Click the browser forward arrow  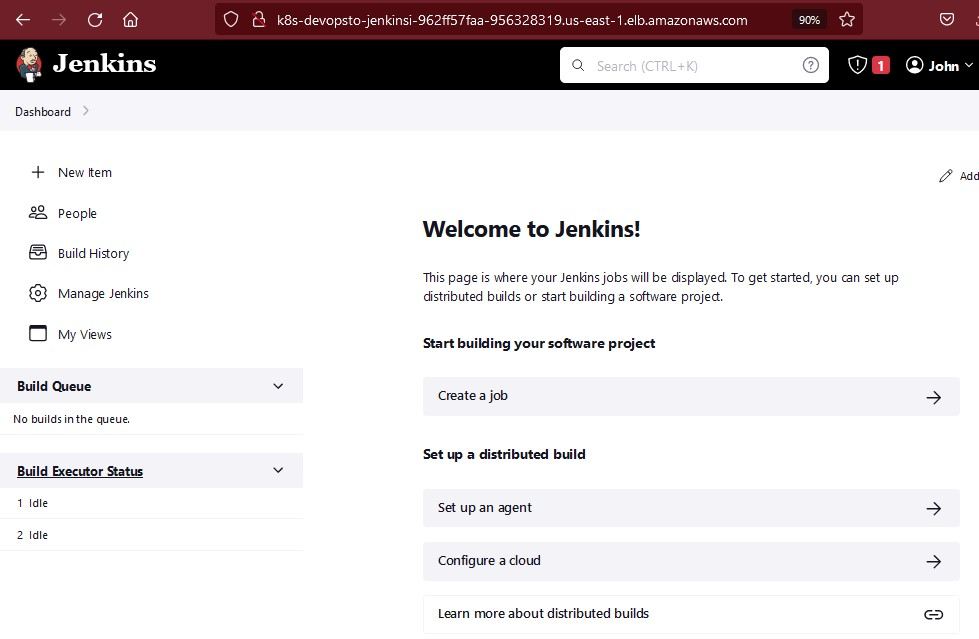point(59,19)
